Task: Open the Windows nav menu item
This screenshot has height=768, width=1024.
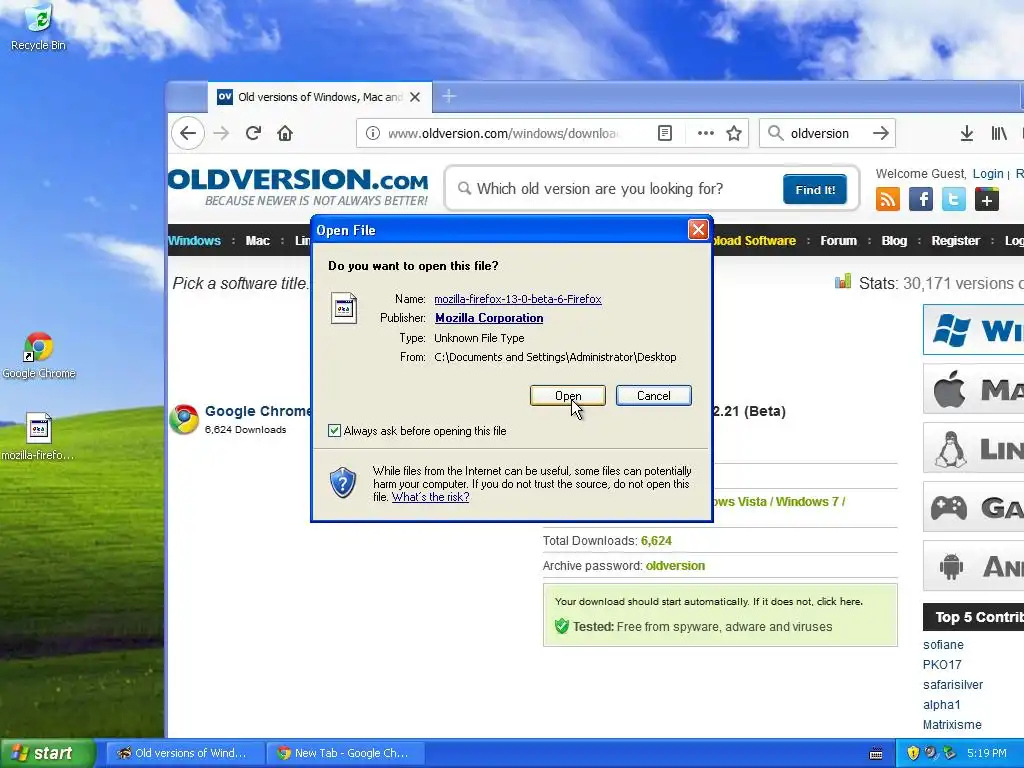Action: tap(195, 240)
